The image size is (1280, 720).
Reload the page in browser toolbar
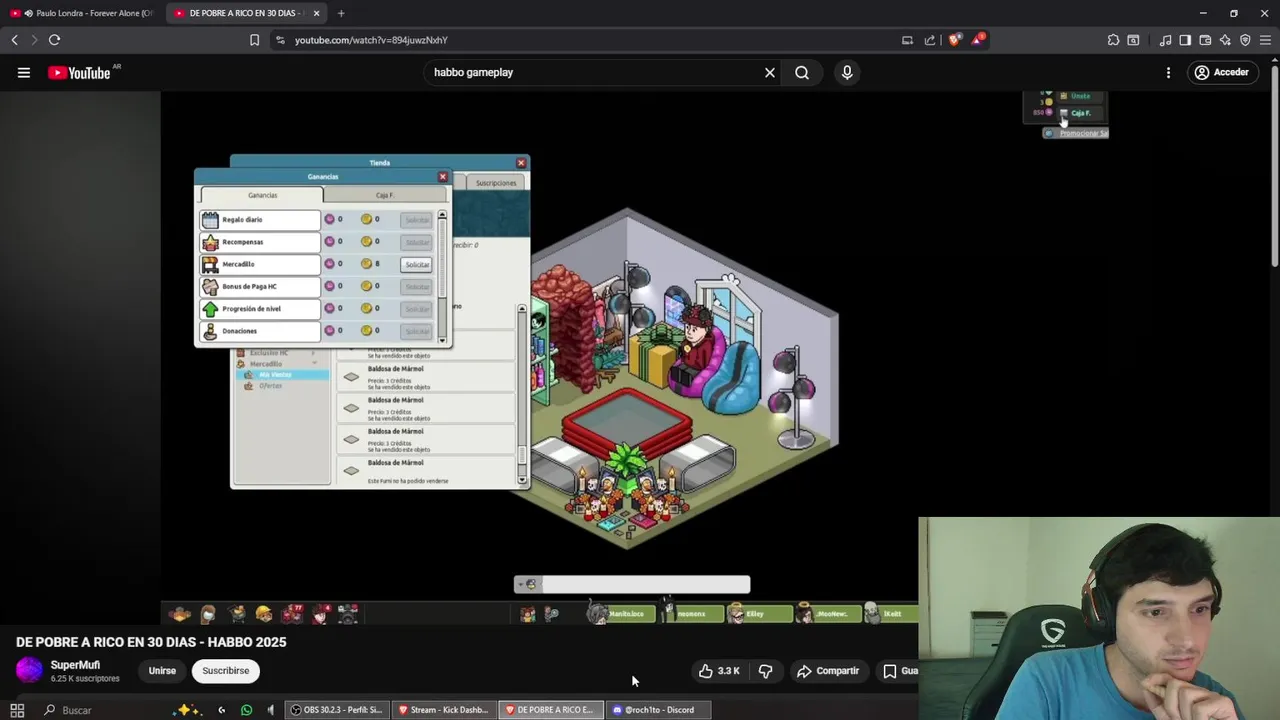tap(54, 40)
